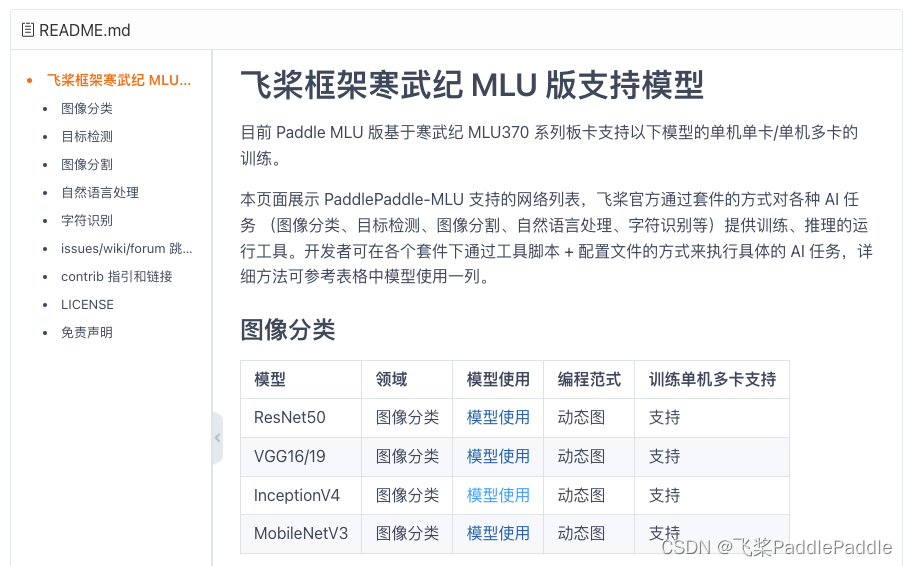907x566 pixels.
Task: Click 动态图 cell in VGG16/19 row
Action: [589, 457]
